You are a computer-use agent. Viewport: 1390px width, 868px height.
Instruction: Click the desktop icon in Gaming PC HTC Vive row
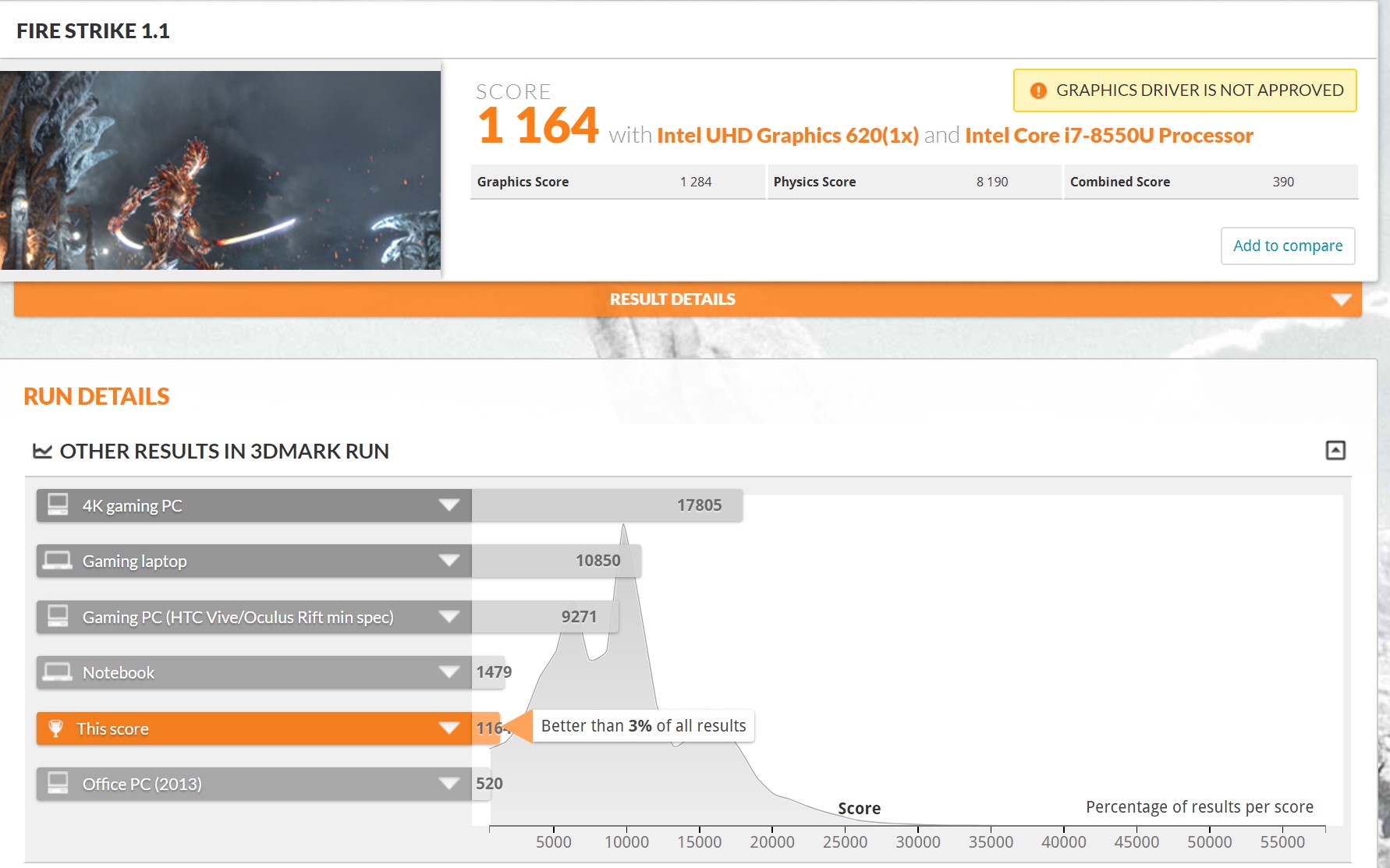pos(58,616)
